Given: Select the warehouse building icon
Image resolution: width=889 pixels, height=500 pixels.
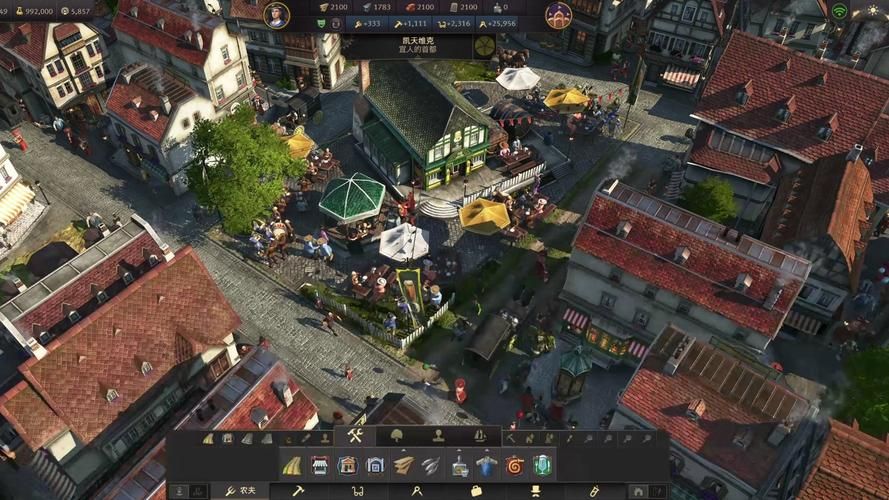Looking at the screenshot, I should click(375, 466).
